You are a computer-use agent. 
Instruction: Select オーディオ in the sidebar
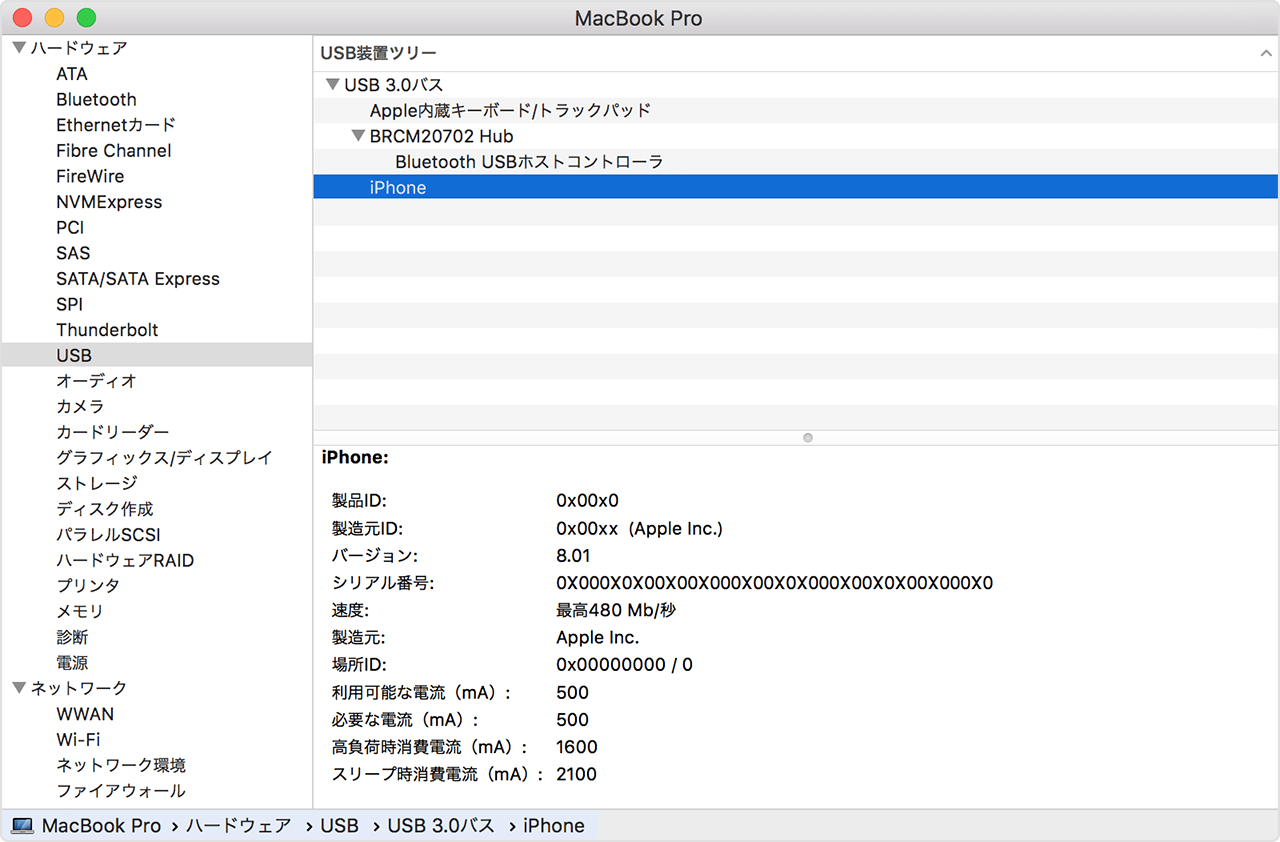[96, 381]
